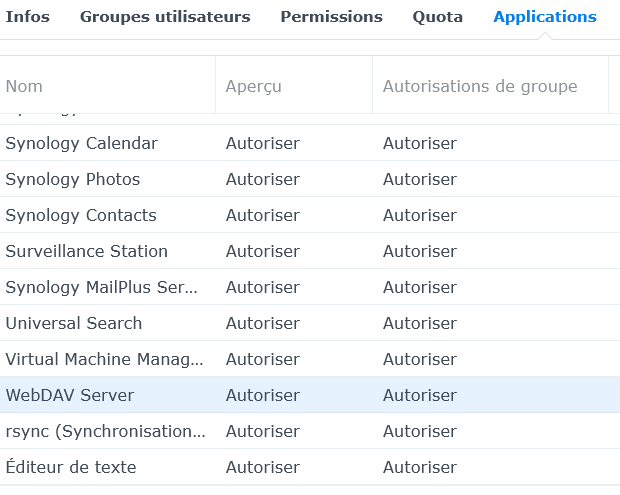
Task: Select the Synology MailPlus Ser... row
Action: [310, 287]
